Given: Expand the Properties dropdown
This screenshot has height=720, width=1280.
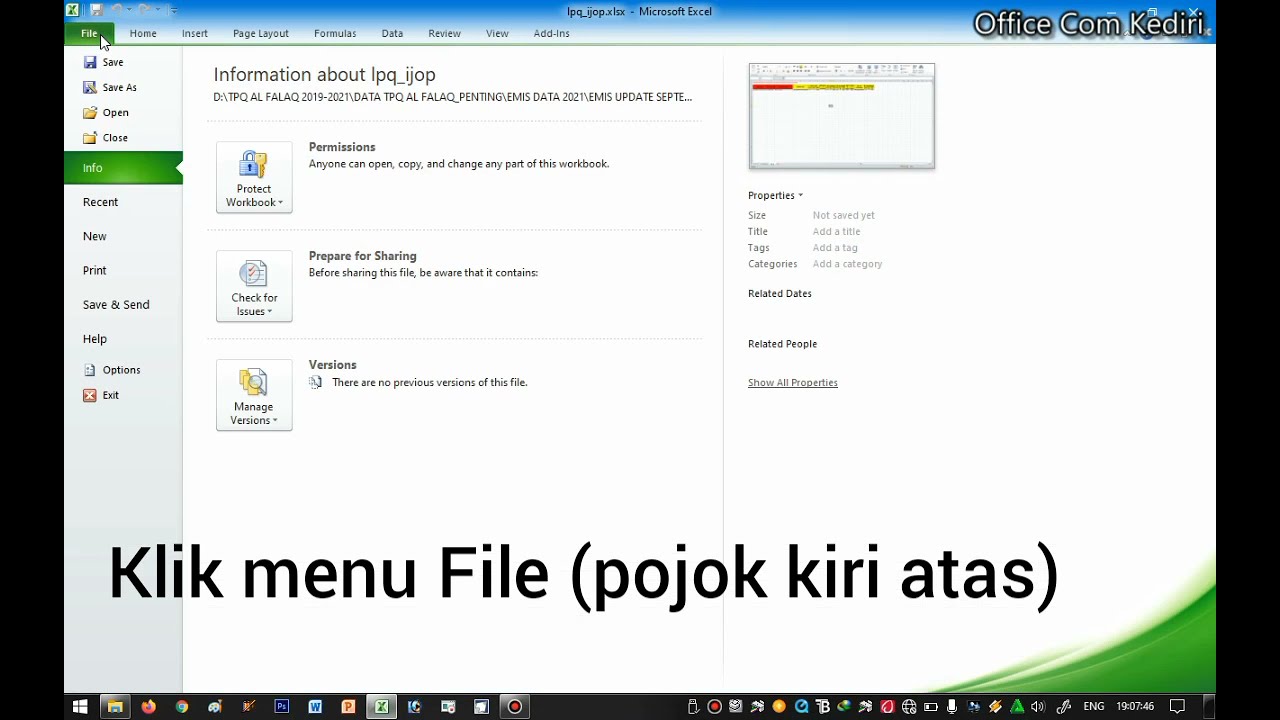Looking at the screenshot, I should pyautogui.click(x=775, y=195).
